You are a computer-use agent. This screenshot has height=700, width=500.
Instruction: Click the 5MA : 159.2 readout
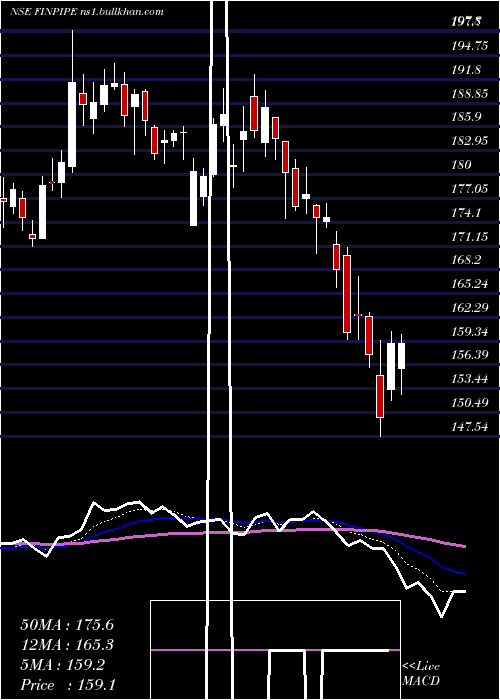click(x=62, y=665)
